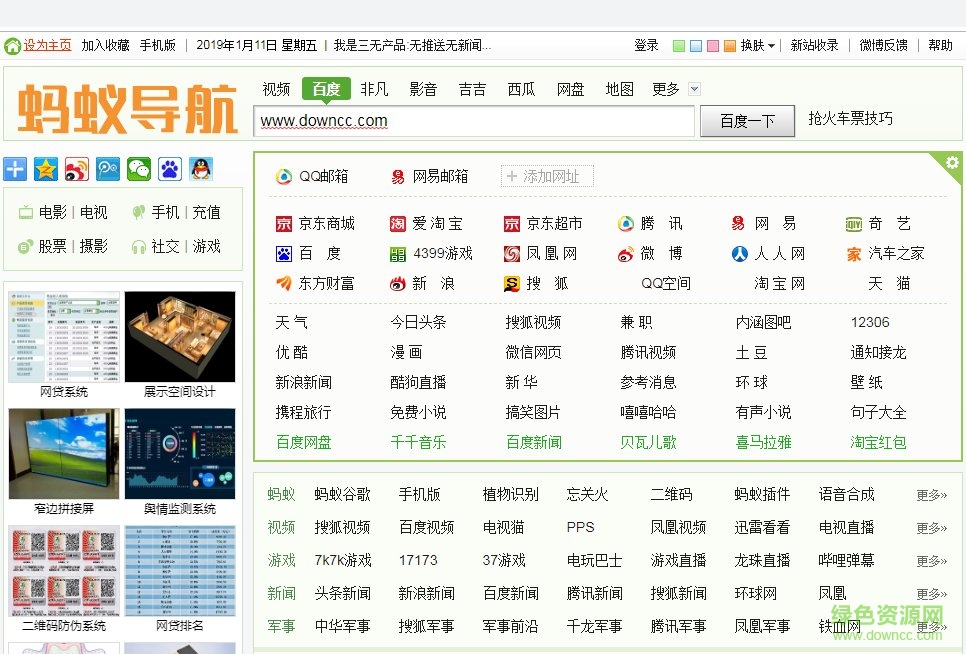Select the 西瓜 search tab

[x=521, y=88]
